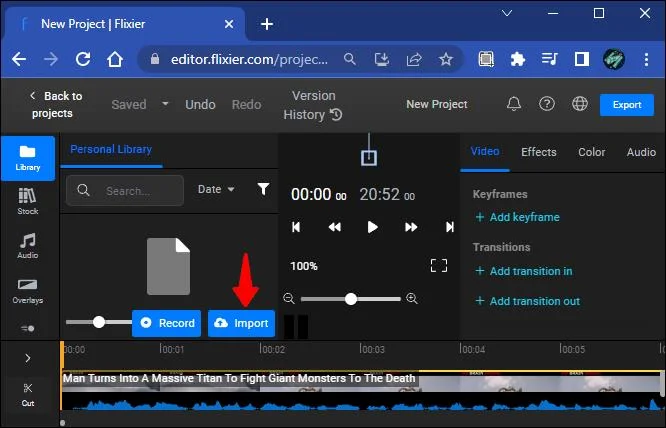Open the motion panel below Overlays
666x428 pixels.
tap(28, 328)
